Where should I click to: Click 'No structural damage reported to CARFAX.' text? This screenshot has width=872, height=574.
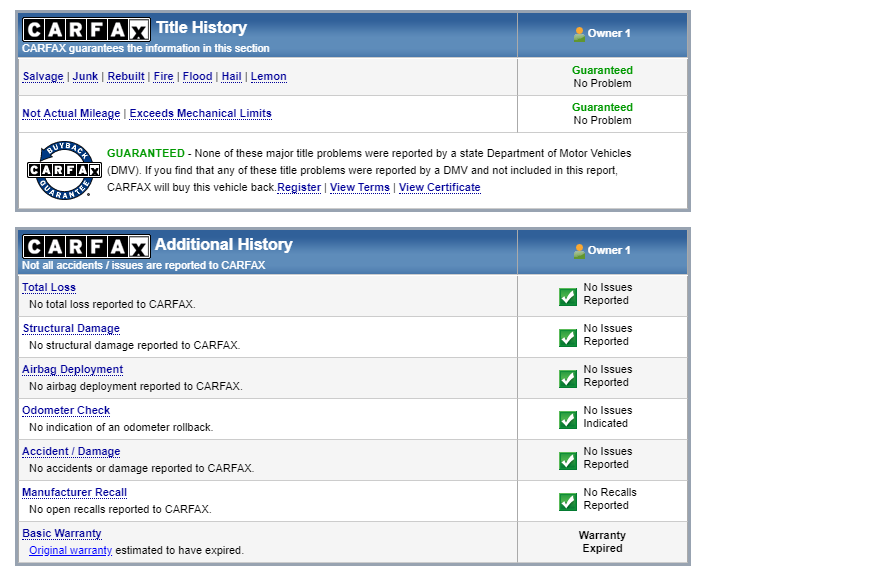pyautogui.click(x=135, y=345)
